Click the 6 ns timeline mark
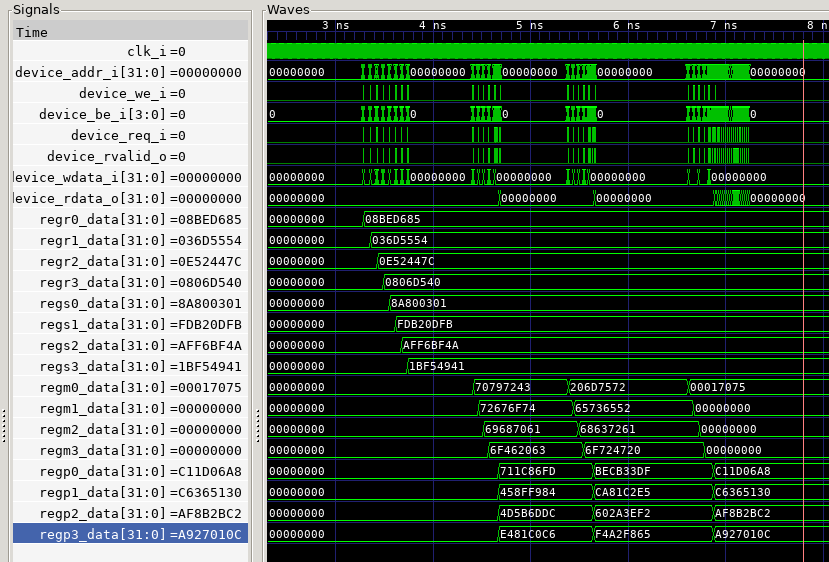The image size is (829, 562). pos(628,25)
